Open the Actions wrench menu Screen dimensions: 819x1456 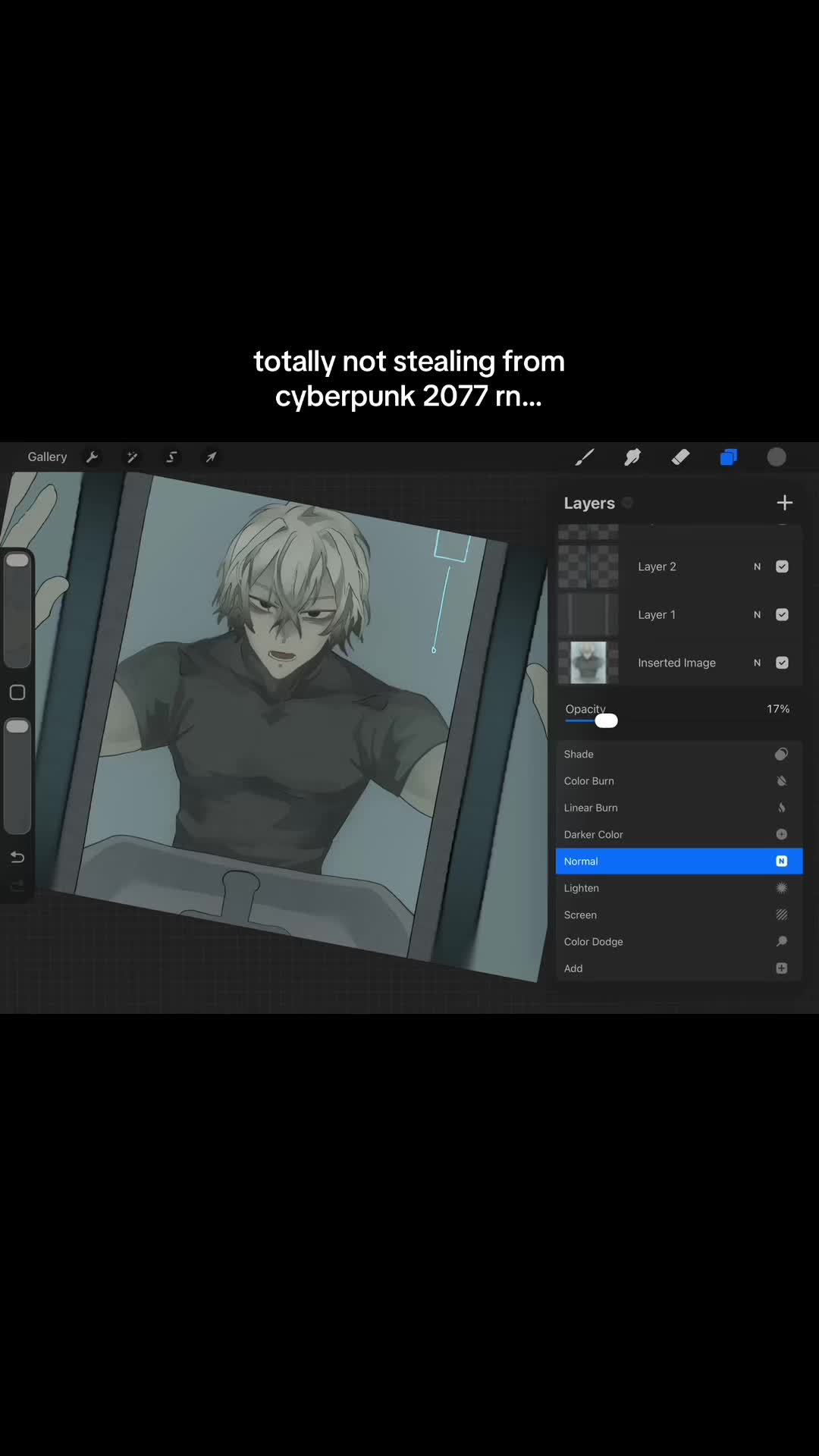93,457
